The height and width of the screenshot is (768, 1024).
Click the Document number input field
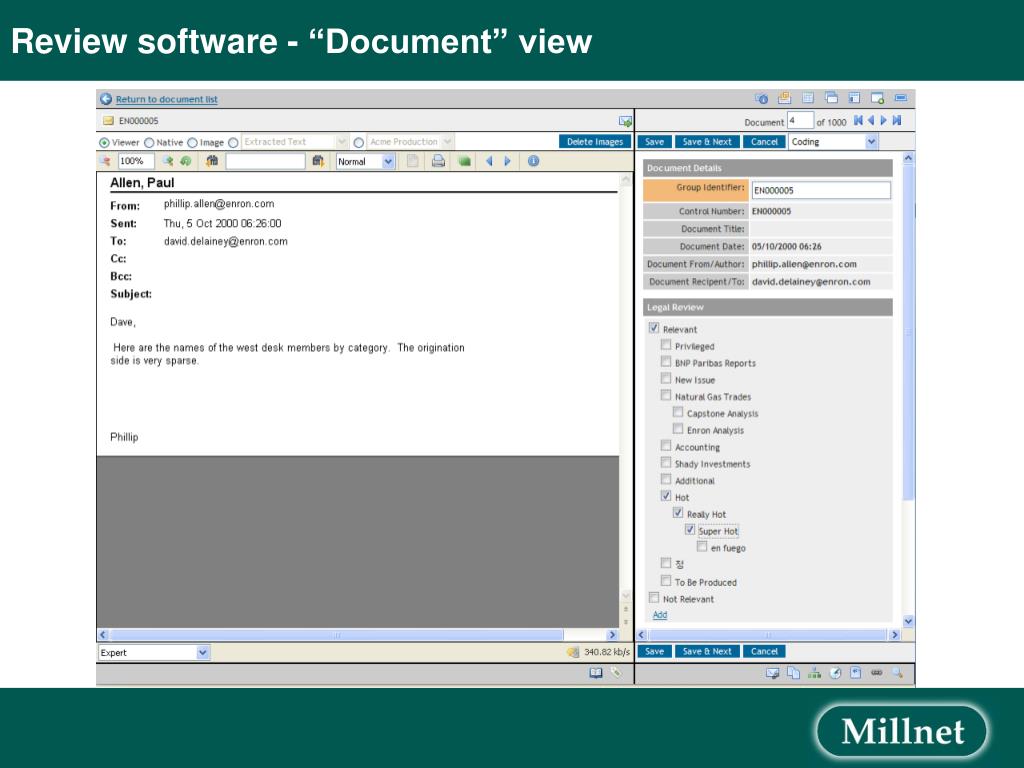(800, 120)
